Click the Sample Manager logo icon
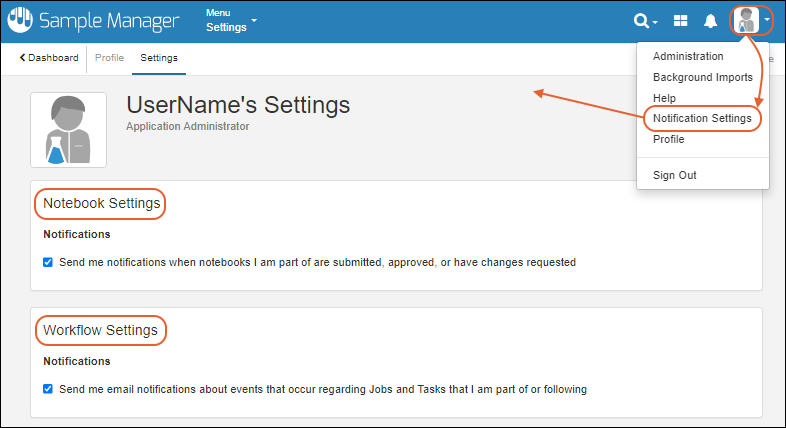This screenshot has width=786, height=428. [x=20, y=20]
